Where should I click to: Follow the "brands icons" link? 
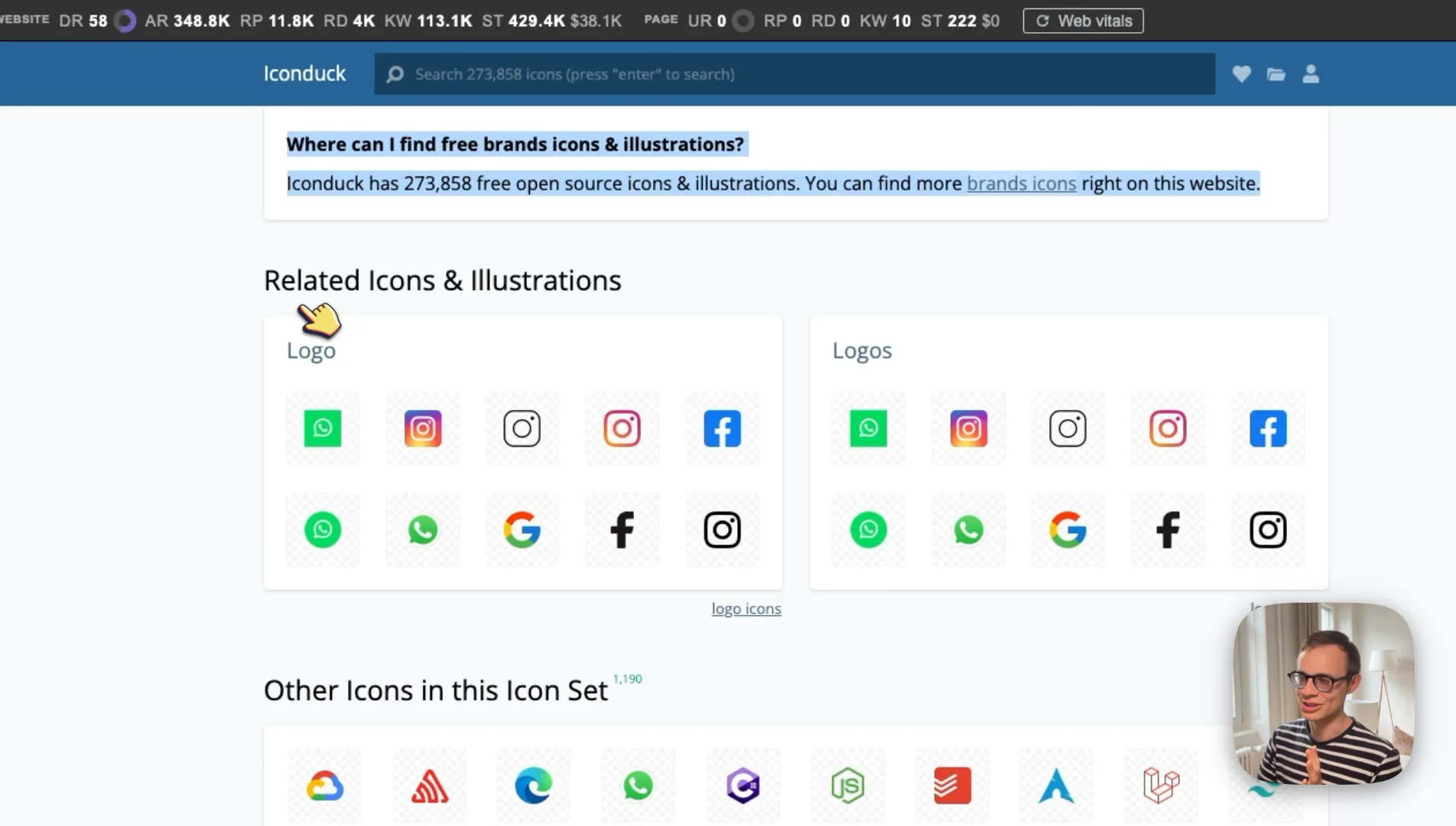(1021, 184)
